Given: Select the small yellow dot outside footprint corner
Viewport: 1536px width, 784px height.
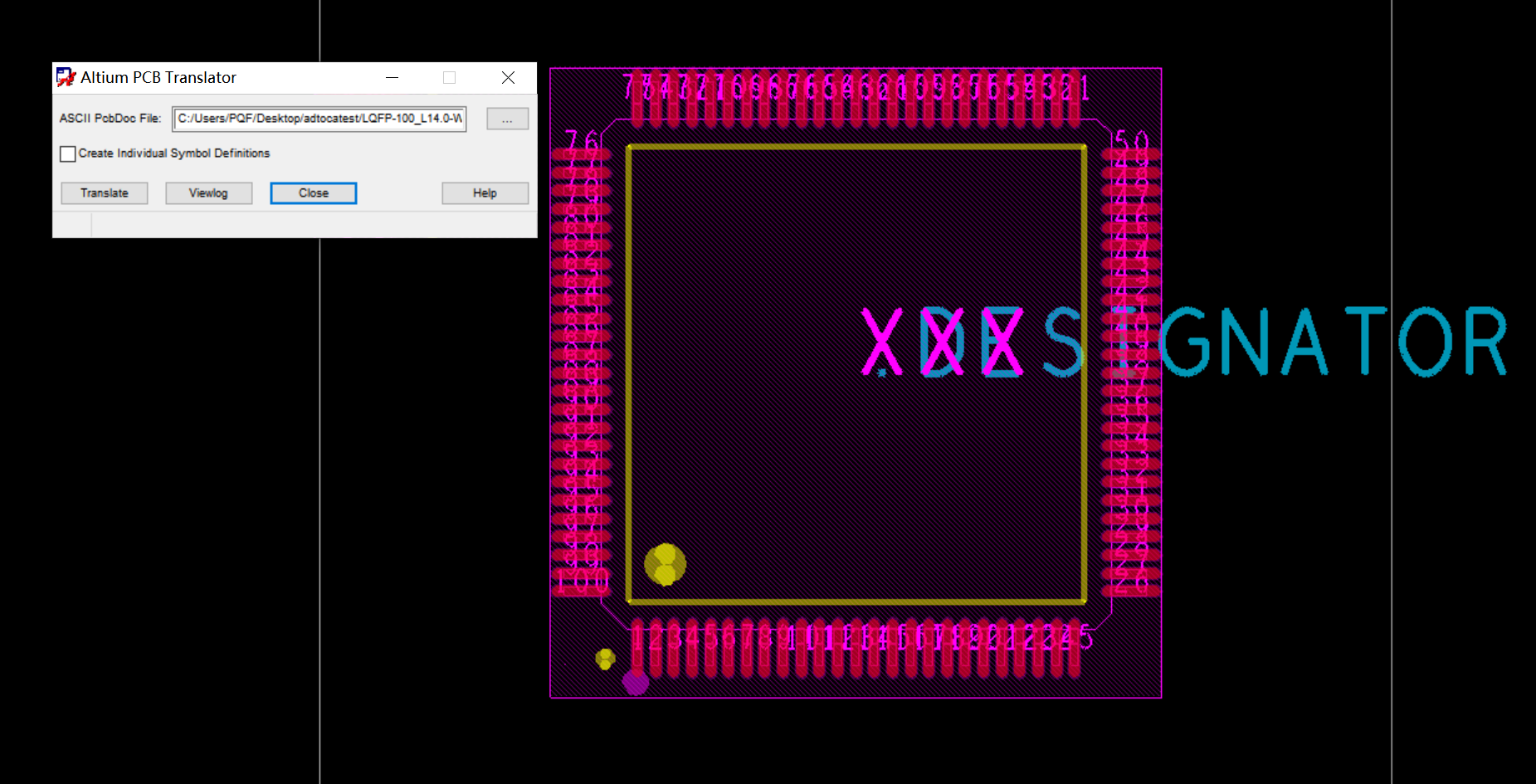Looking at the screenshot, I should click(x=606, y=659).
